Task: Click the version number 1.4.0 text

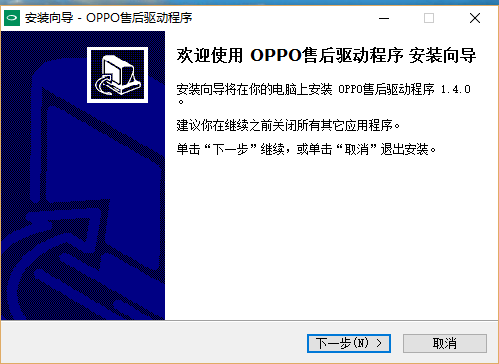Action: point(455,89)
